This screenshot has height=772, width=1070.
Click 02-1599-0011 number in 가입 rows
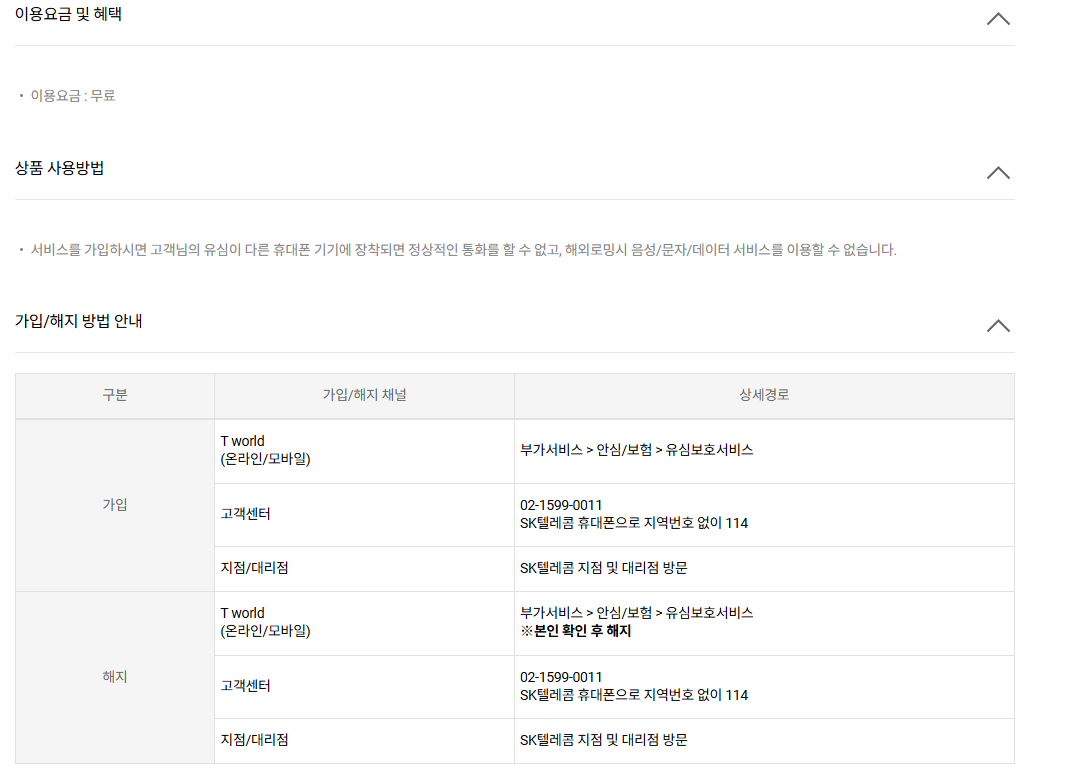pos(561,505)
